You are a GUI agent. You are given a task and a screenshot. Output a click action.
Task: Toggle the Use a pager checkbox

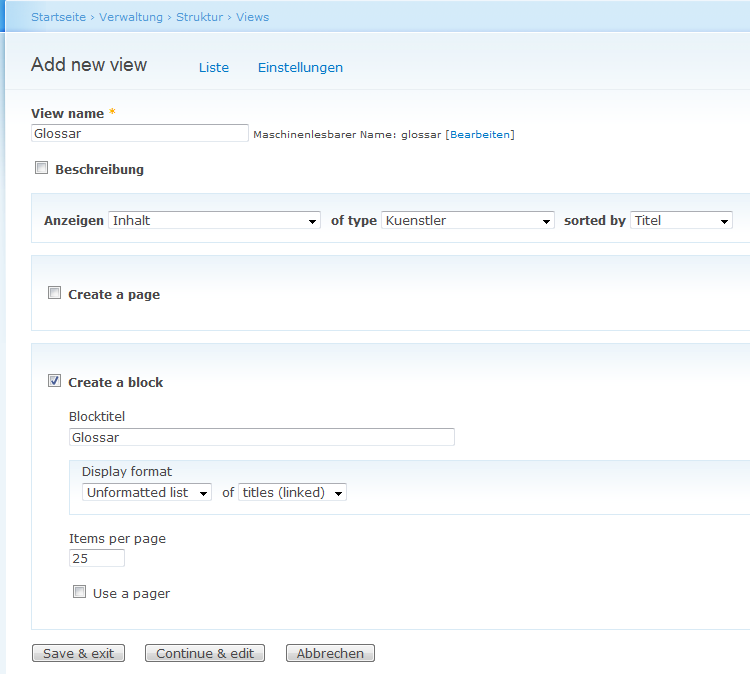[x=80, y=592]
